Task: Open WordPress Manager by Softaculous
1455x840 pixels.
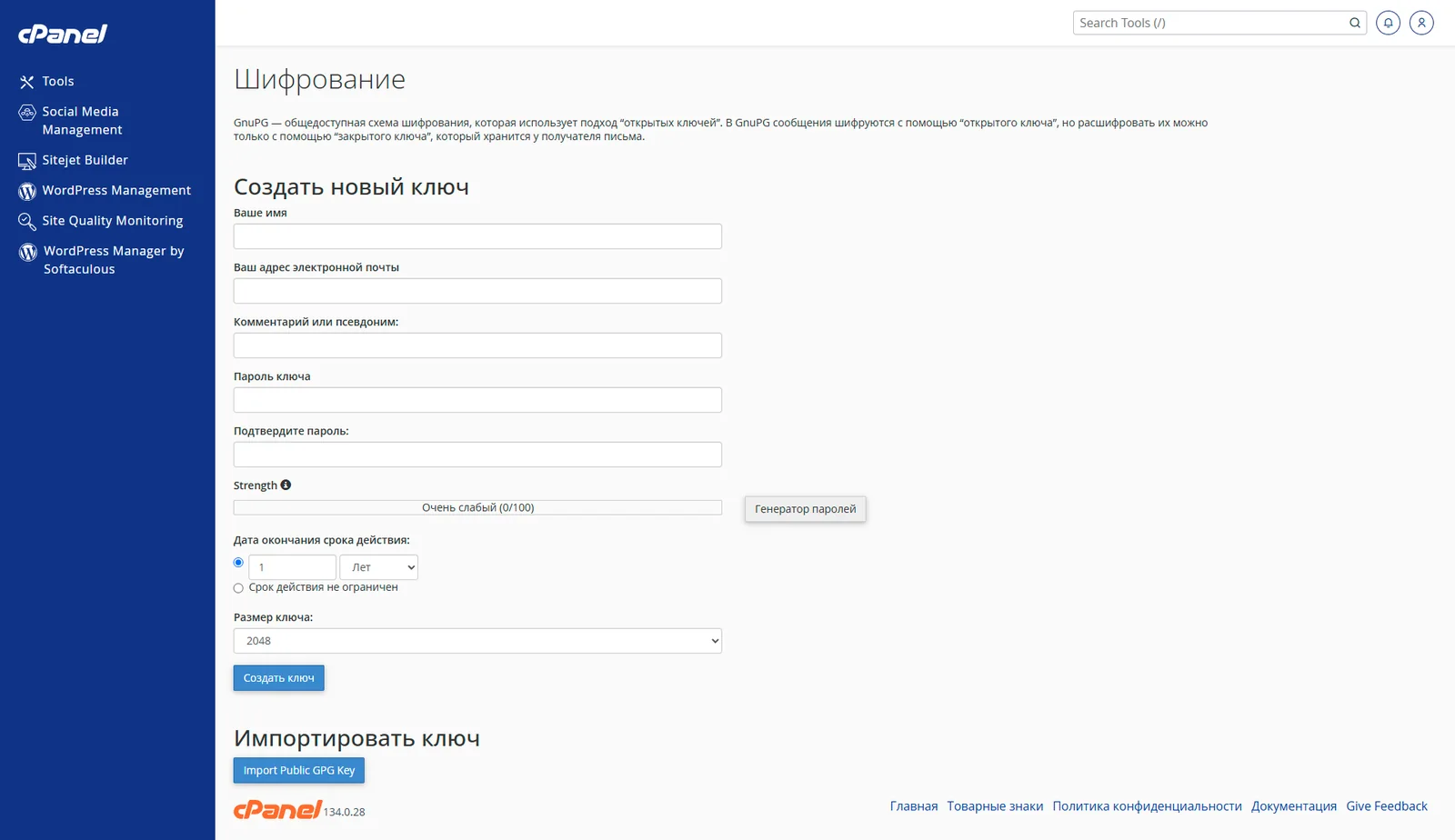Action: pyautogui.click(x=114, y=260)
